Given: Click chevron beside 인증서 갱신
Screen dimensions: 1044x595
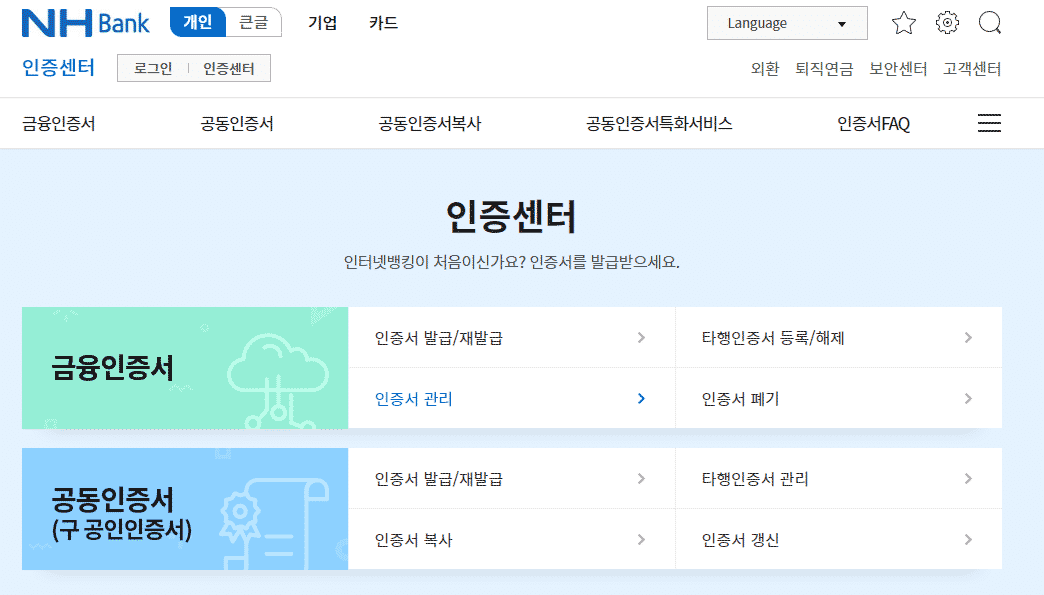Looking at the screenshot, I should [968, 540].
